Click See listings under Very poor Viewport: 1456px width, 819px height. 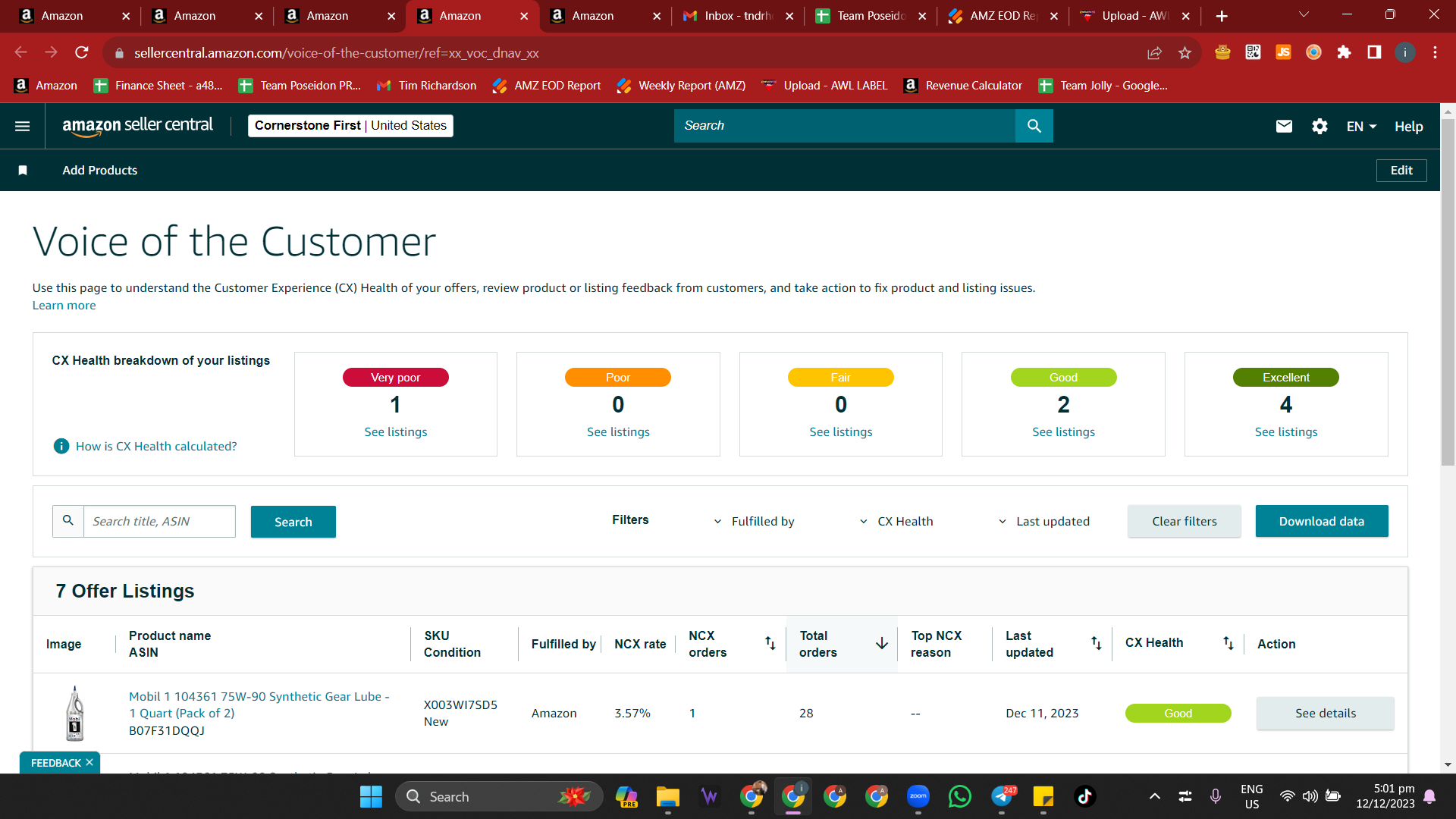395,431
